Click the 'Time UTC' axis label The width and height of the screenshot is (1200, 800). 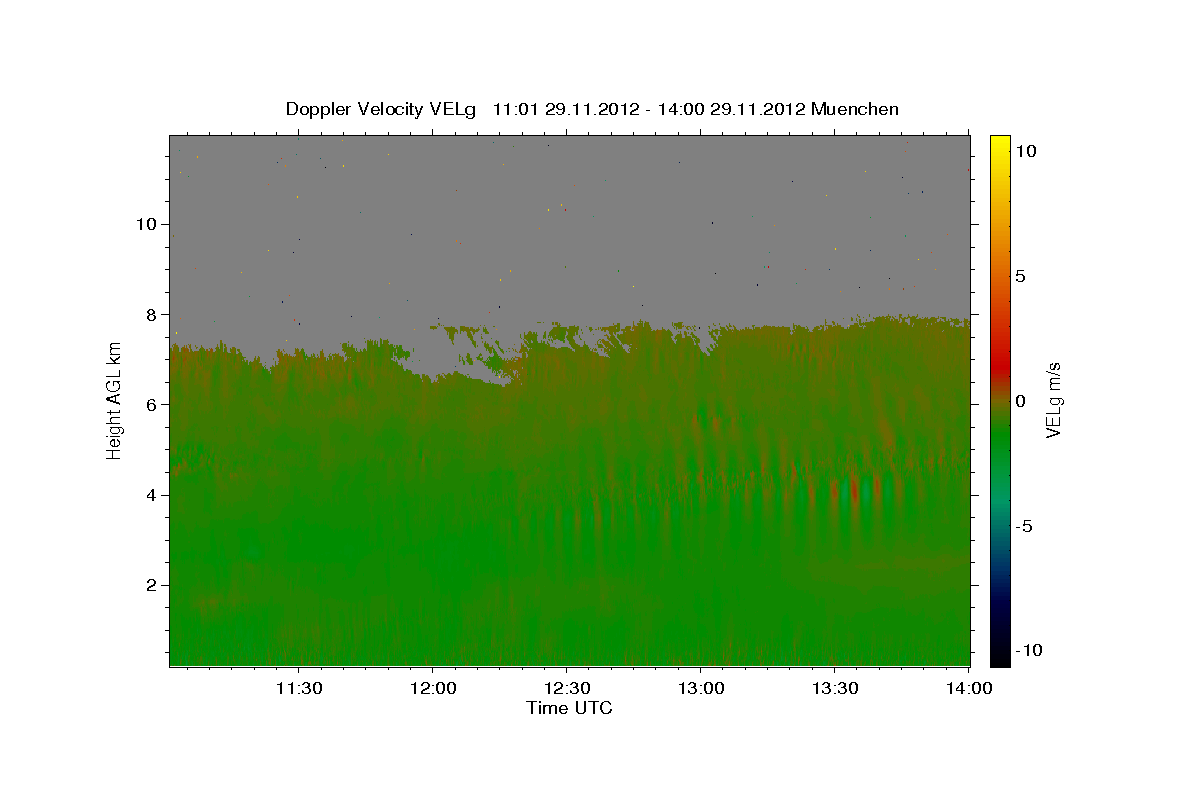pos(569,708)
